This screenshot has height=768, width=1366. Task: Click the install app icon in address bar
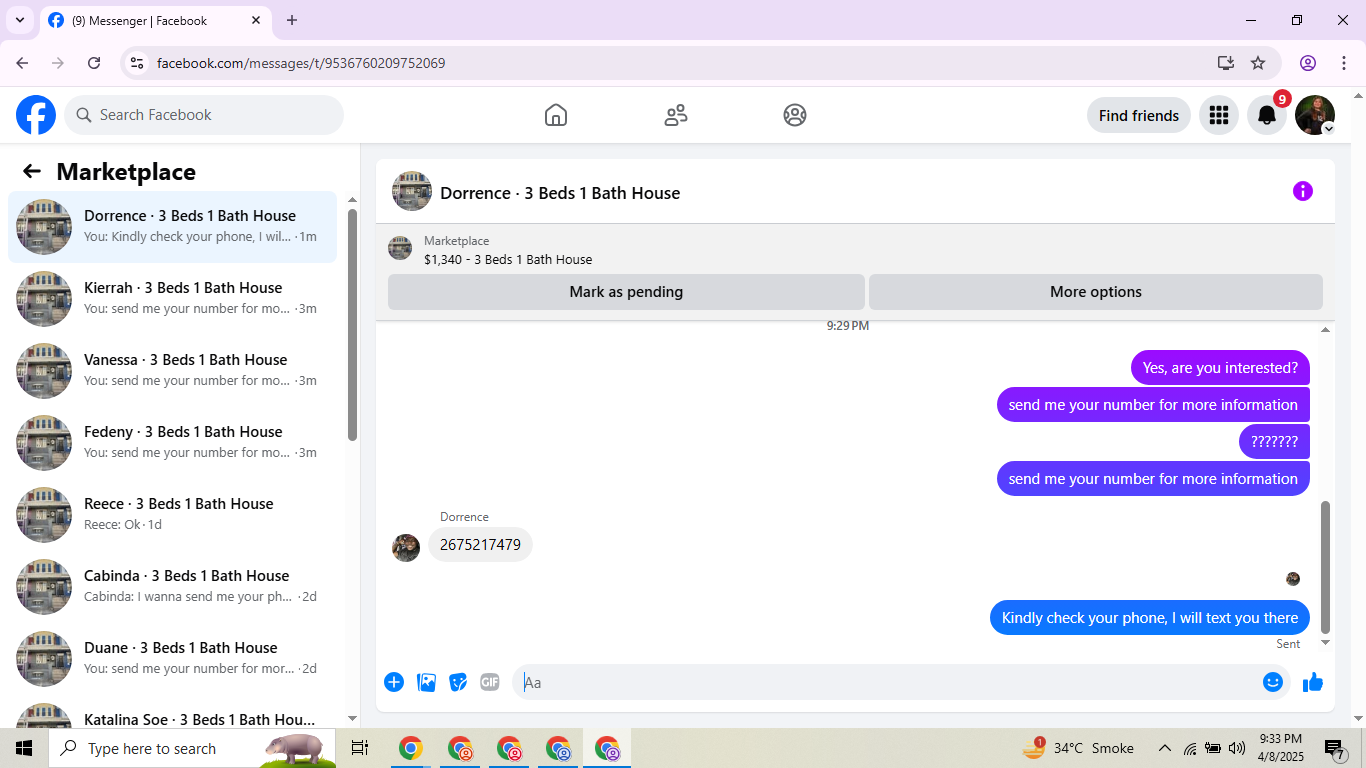coord(1225,63)
